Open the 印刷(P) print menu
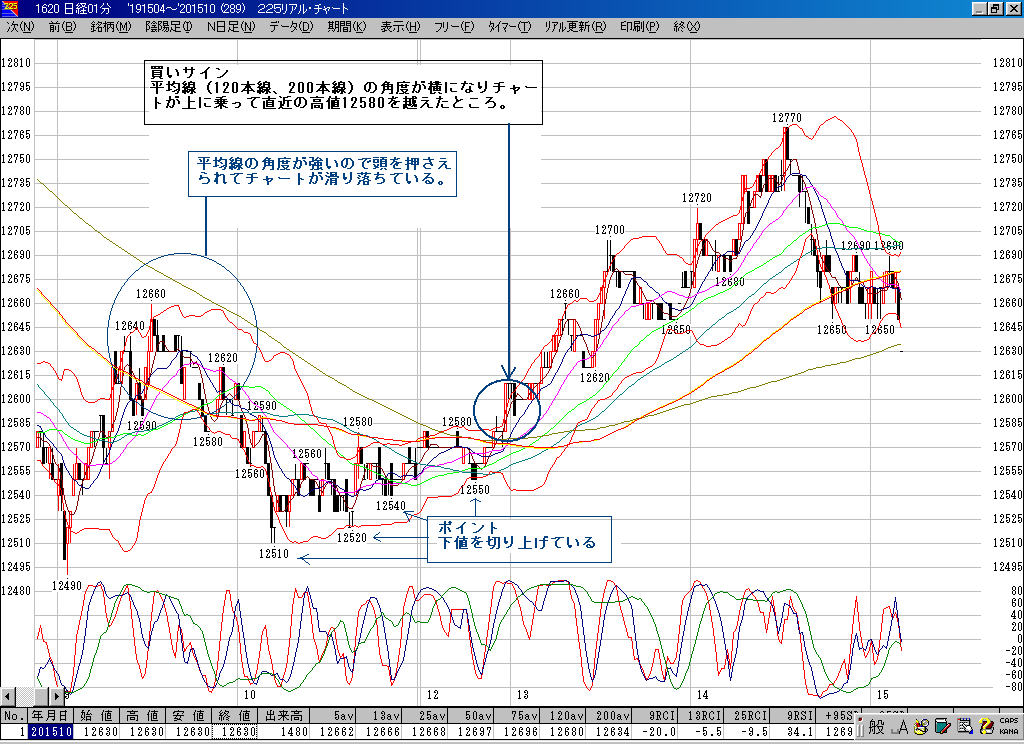Image resolution: width=1024 pixels, height=744 pixels. tap(639, 27)
